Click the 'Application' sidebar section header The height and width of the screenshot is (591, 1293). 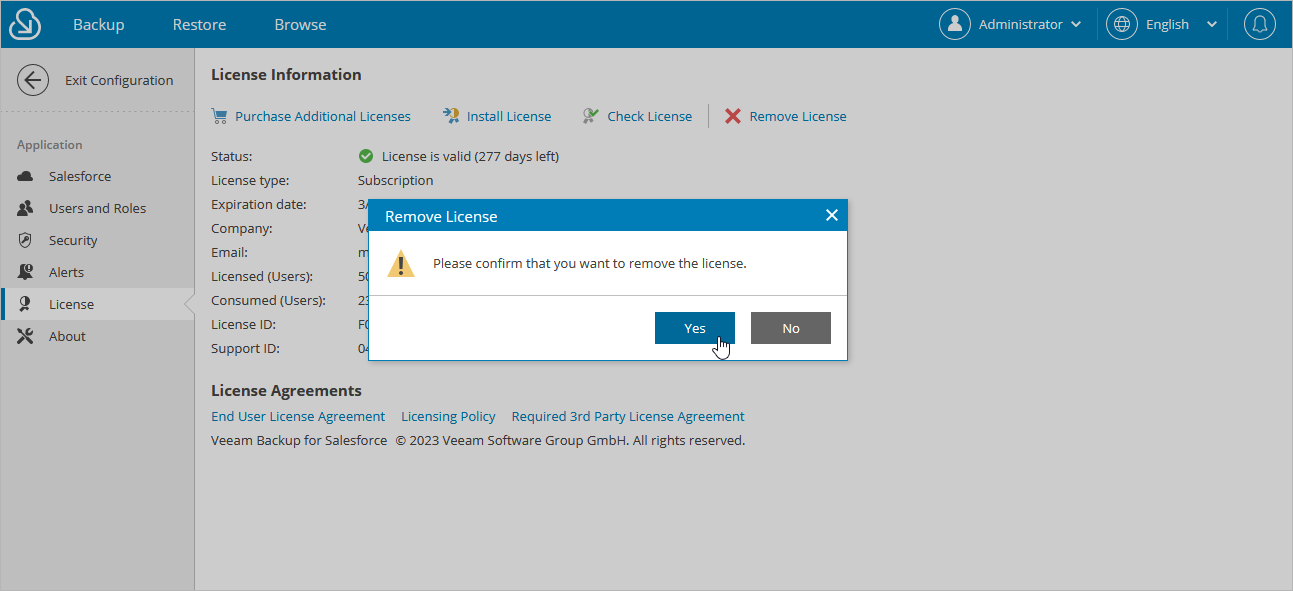[50, 145]
